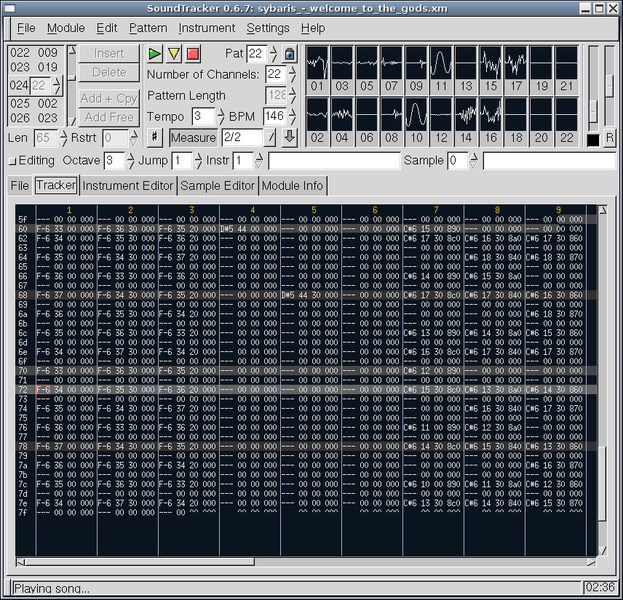Click the sharp (#) accidentals button
Viewport: 623px width, 600px height.
(155, 137)
